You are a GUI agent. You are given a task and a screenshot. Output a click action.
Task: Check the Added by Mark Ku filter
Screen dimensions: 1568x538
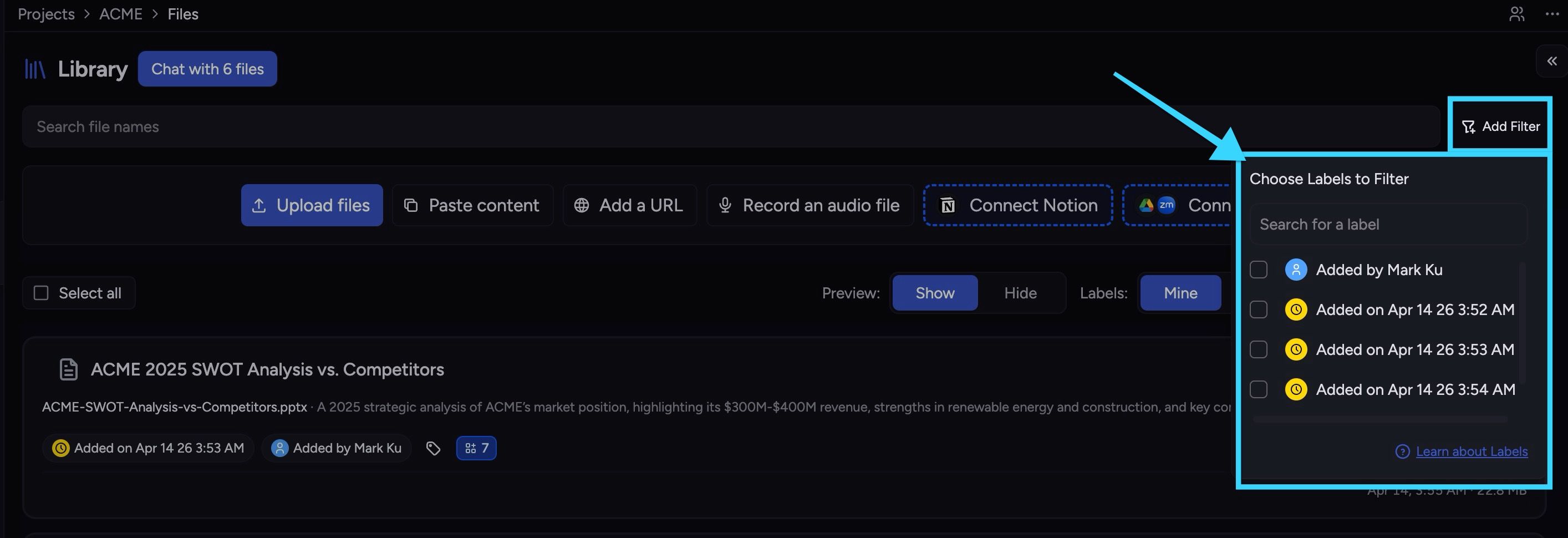click(1258, 270)
